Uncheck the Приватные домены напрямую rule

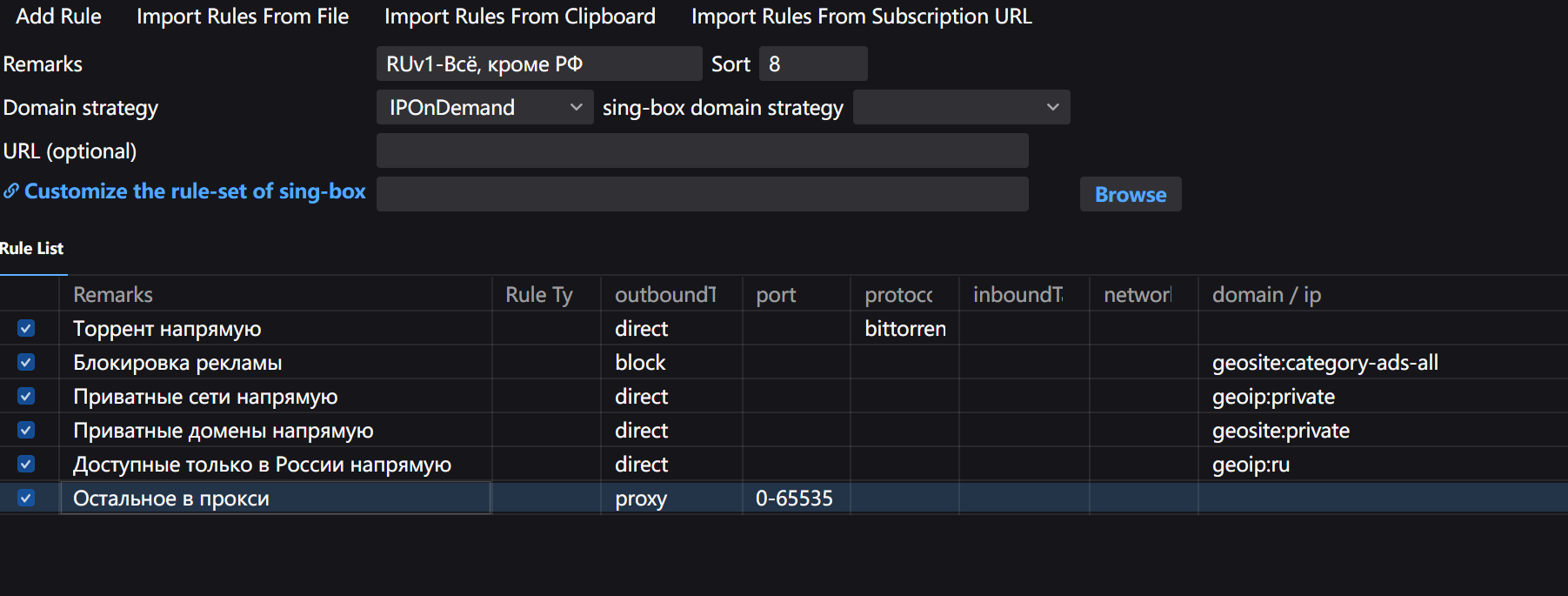26,431
